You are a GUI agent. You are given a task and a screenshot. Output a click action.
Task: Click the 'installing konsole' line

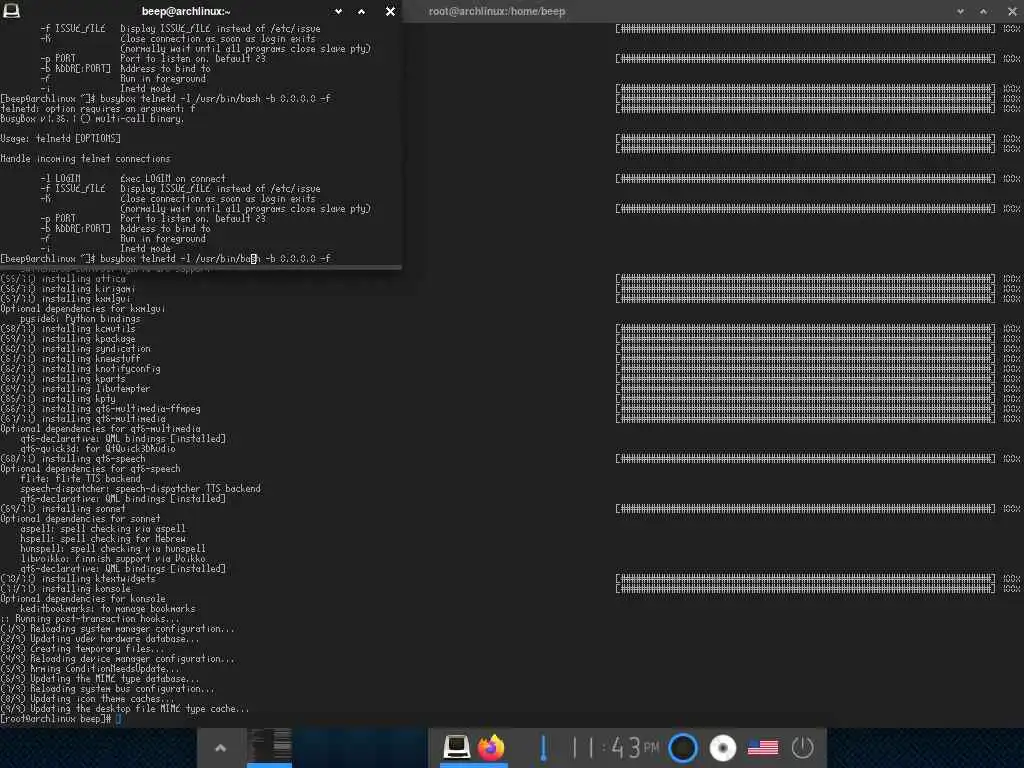65,588
